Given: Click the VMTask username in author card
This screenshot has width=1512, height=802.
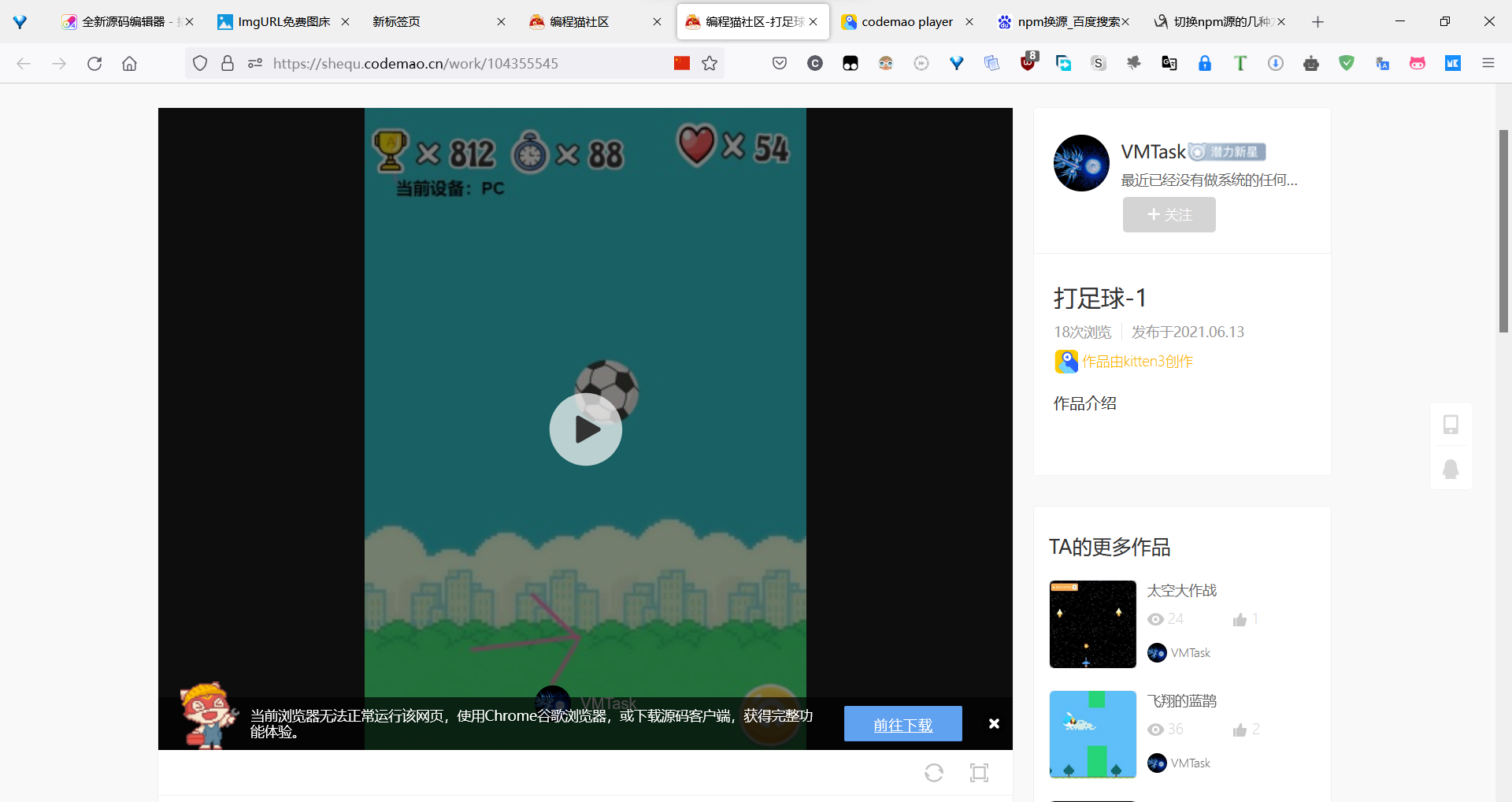Looking at the screenshot, I should pyautogui.click(x=1153, y=152).
